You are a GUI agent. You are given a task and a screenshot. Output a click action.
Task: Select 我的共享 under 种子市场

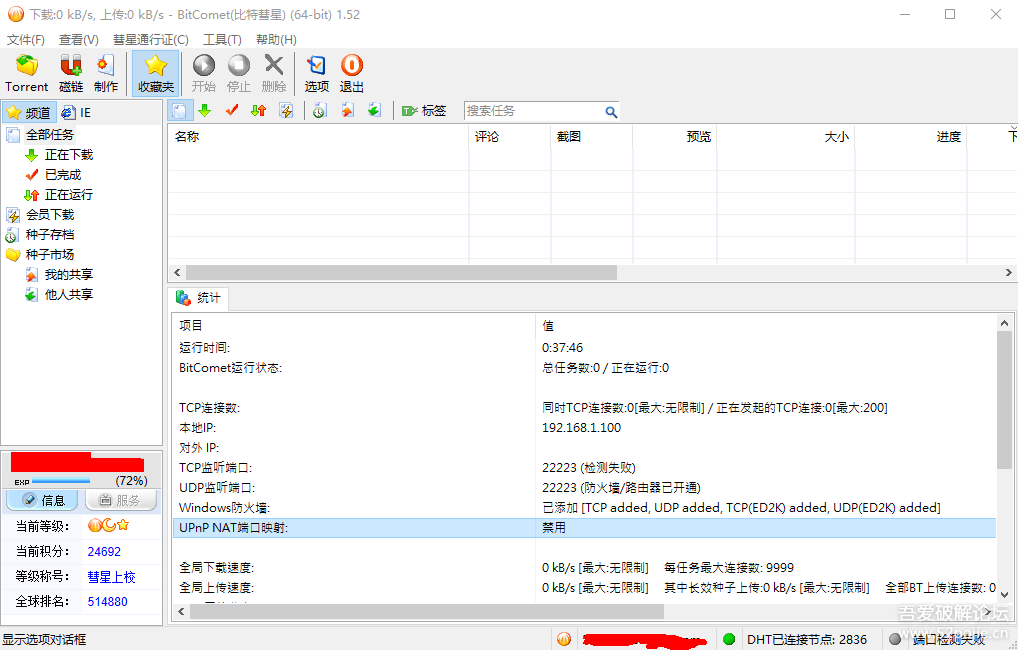pyautogui.click(x=67, y=274)
